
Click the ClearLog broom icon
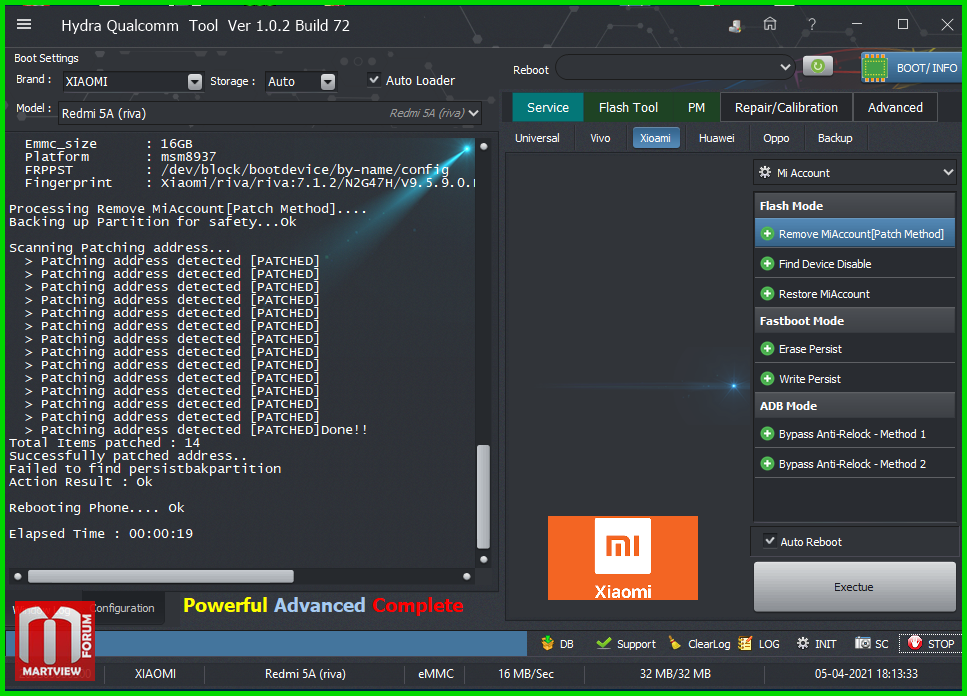point(675,644)
